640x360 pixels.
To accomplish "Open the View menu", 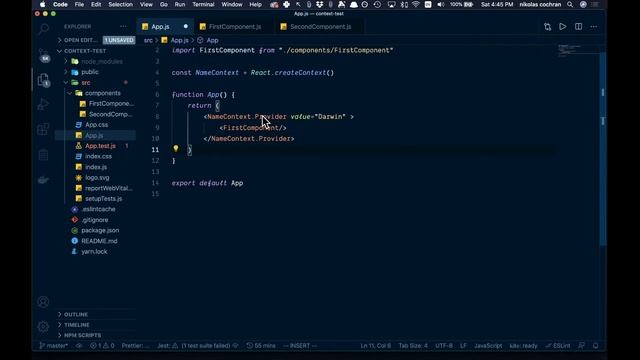I will [146, 4].
